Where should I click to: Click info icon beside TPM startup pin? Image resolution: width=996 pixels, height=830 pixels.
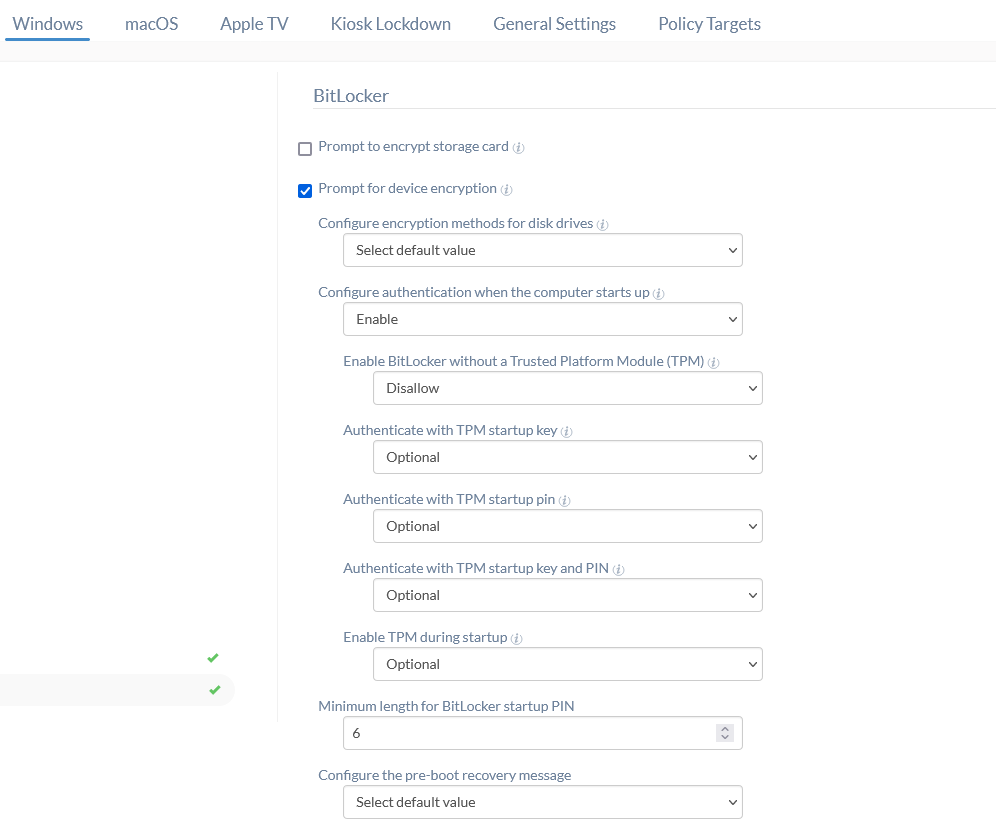pos(564,501)
